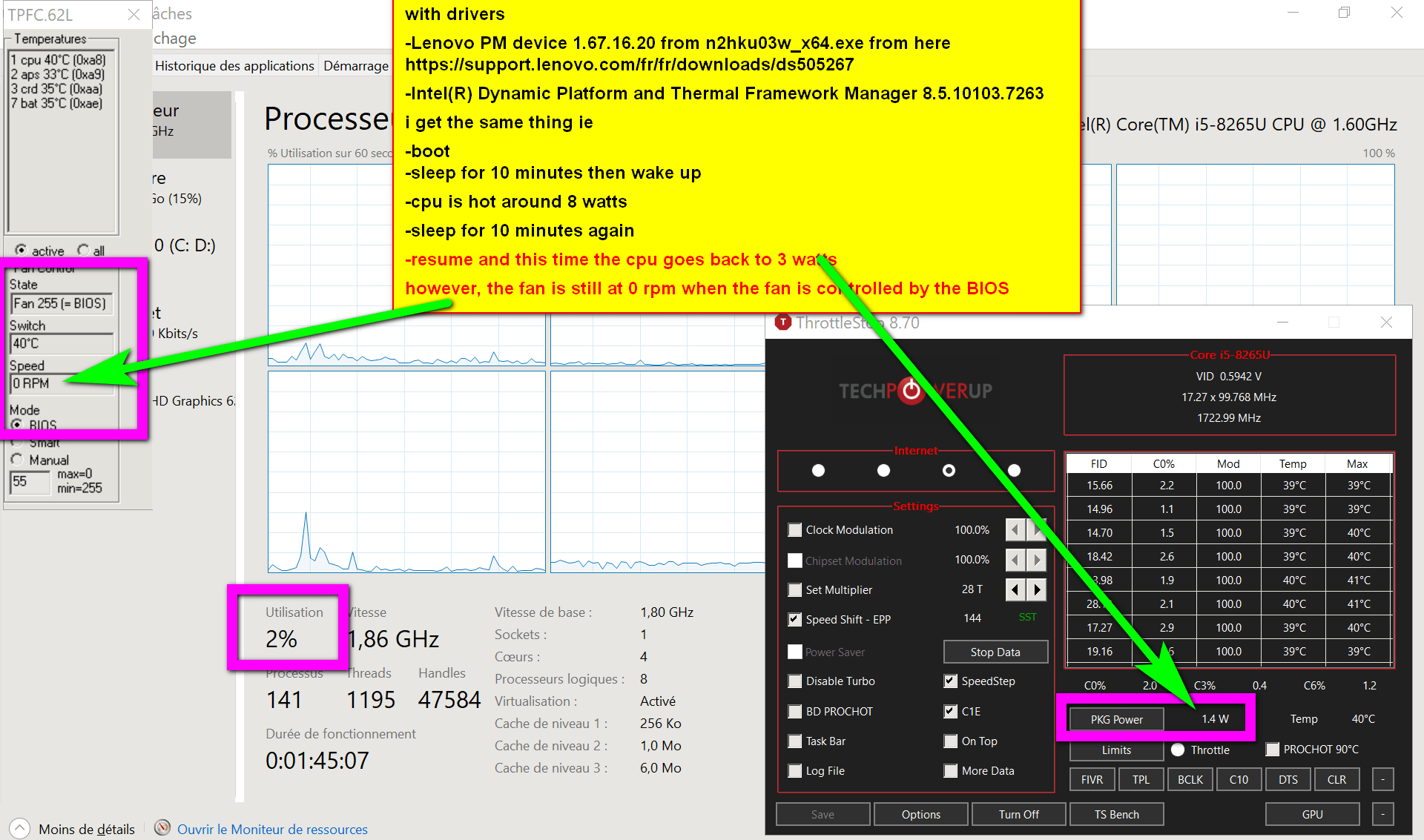This screenshot has width=1424, height=840.
Task: Toggle the PROCHOT 90°C checkbox
Action: pyautogui.click(x=1273, y=749)
